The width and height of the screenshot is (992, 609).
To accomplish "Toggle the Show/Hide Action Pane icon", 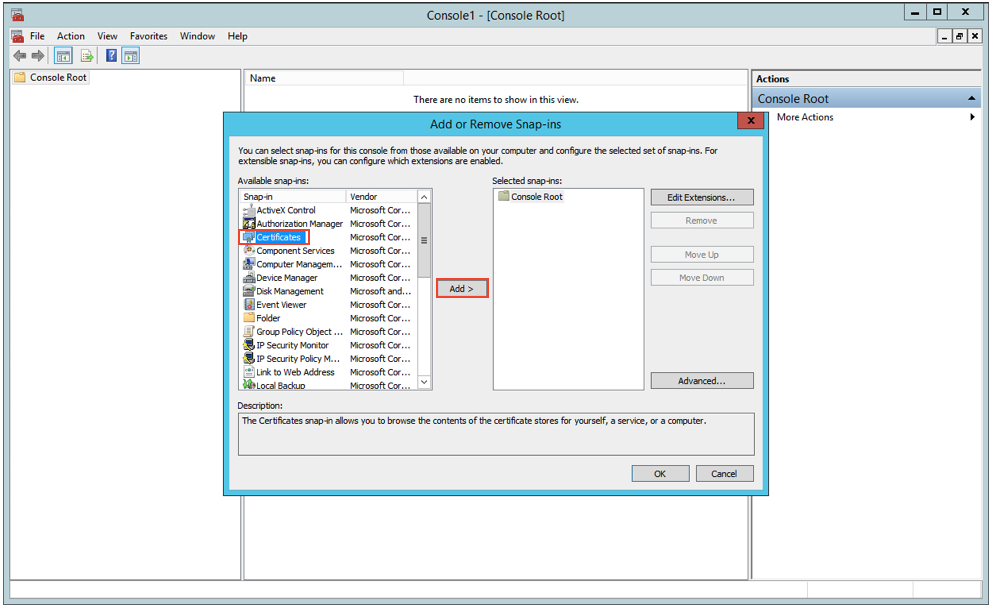I will click(x=131, y=56).
